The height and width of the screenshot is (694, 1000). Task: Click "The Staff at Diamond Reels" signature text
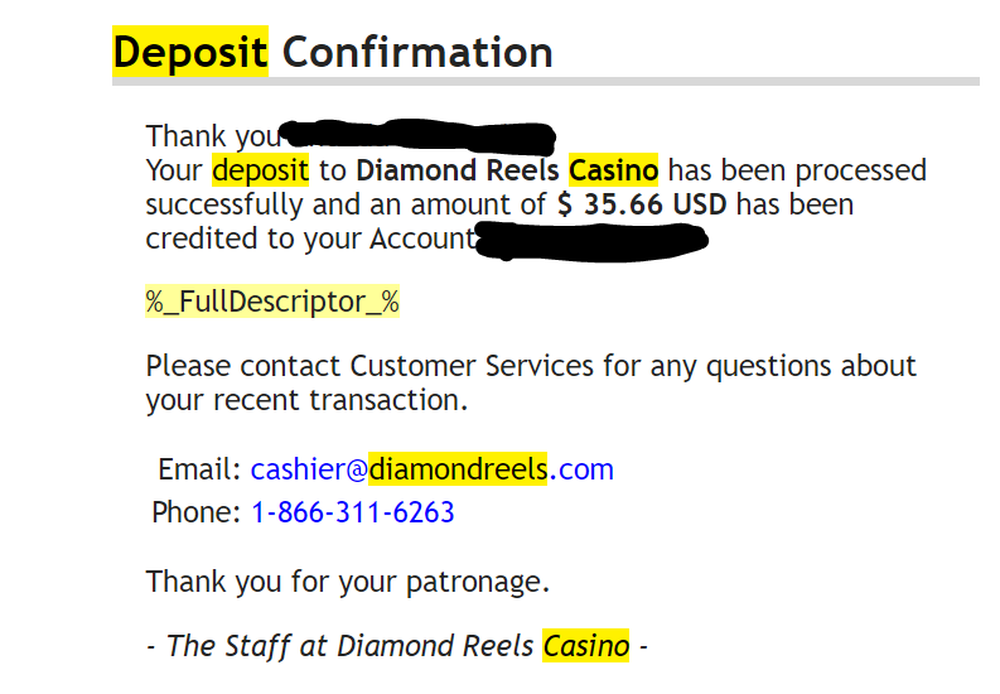click(350, 646)
